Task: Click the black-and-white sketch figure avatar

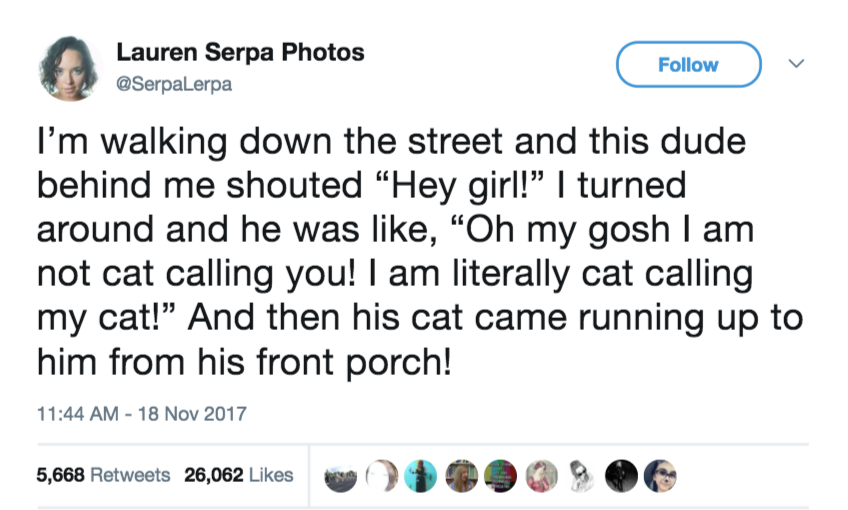Action: tap(580, 475)
